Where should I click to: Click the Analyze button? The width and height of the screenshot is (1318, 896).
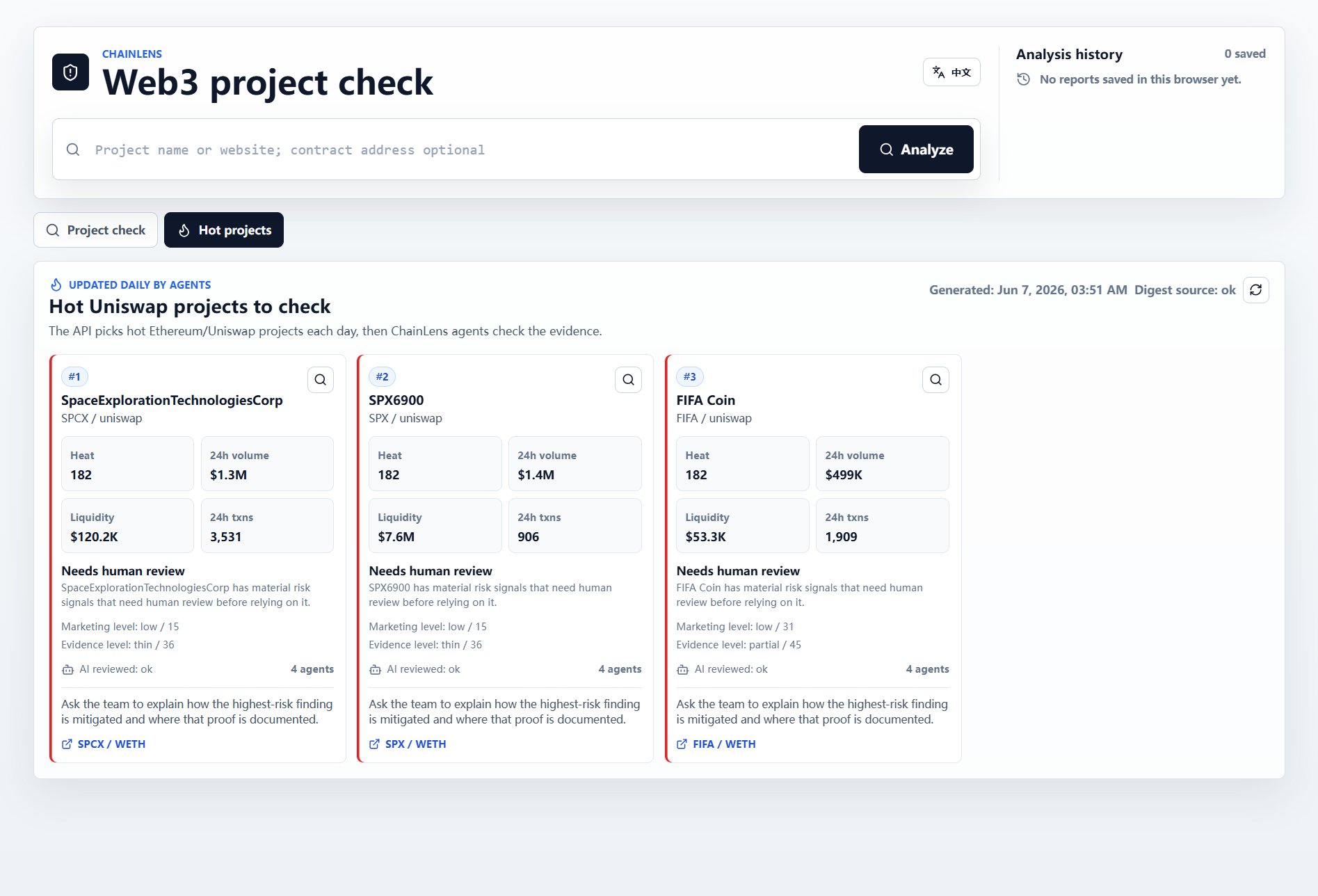916,150
